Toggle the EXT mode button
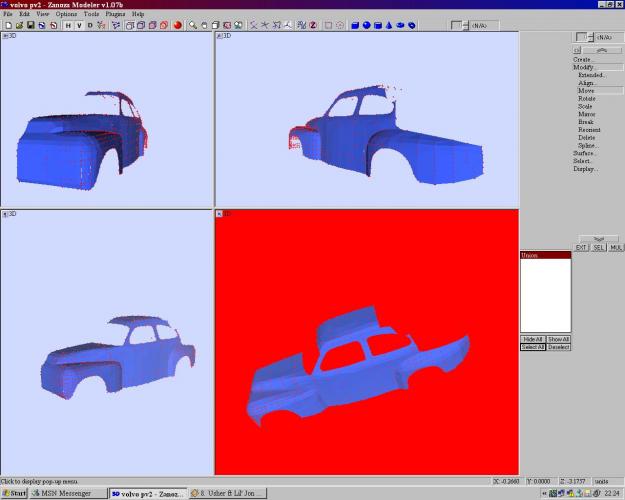The height and width of the screenshot is (500, 625). click(x=581, y=247)
